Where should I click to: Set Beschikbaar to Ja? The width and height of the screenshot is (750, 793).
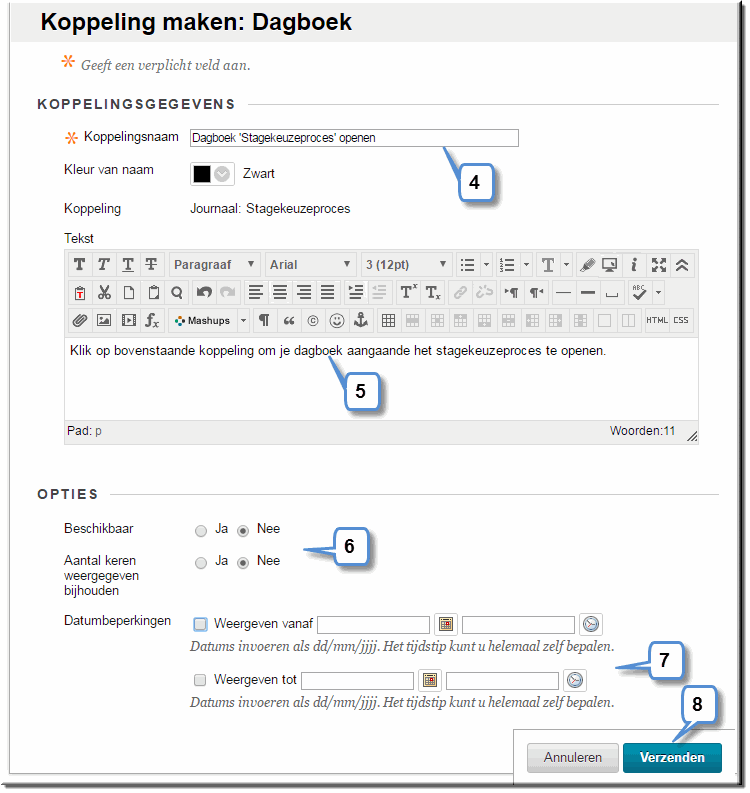[201, 532]
